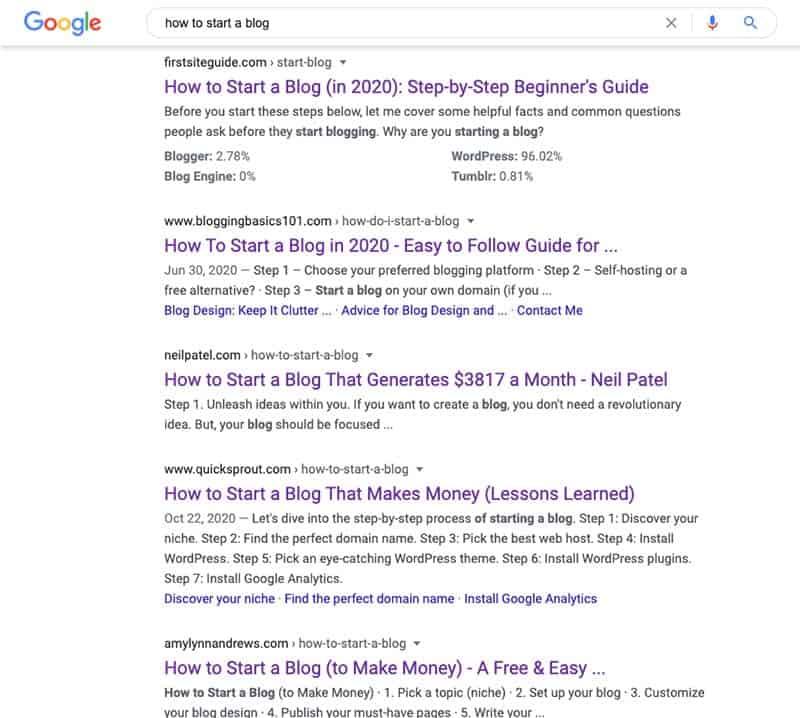Click the WordPress: 96.02% stat

point(506,156)
